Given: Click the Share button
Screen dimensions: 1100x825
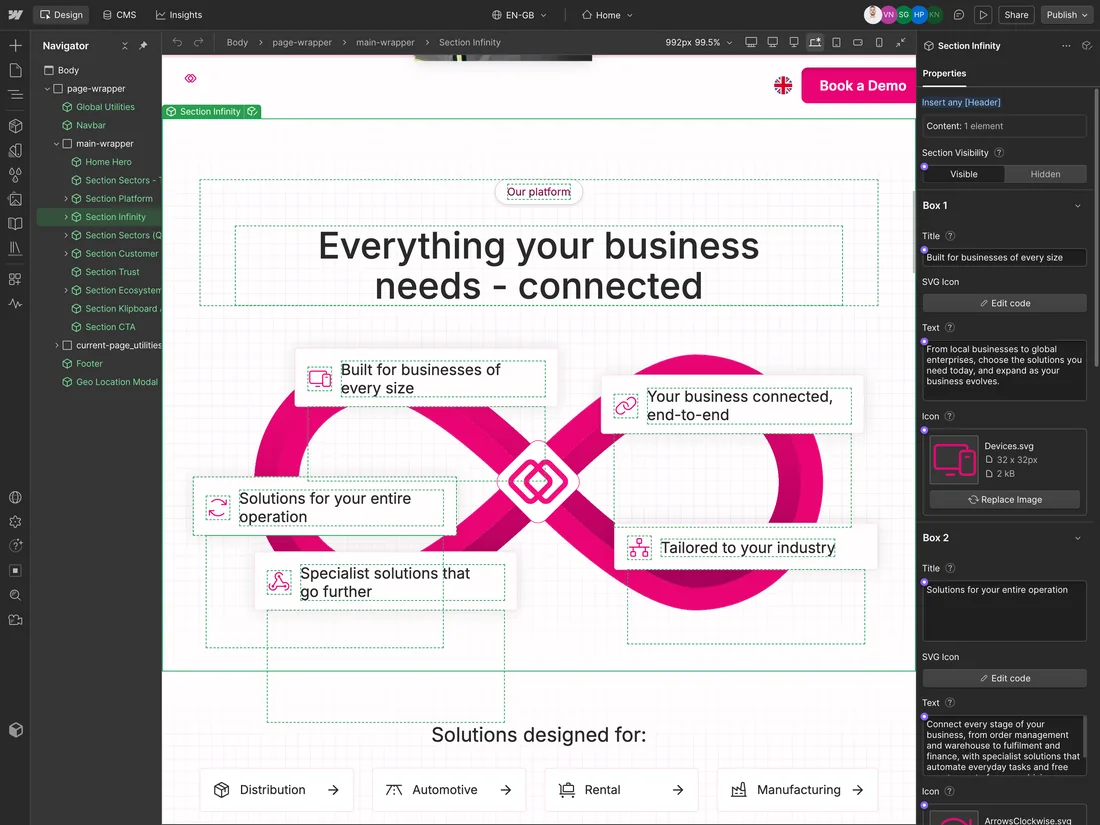Looking at the screenshot, I should (1016, 15).
